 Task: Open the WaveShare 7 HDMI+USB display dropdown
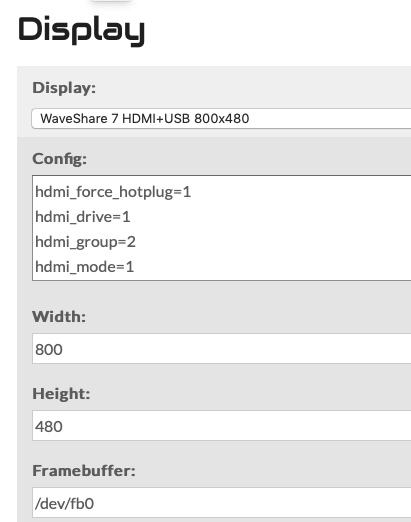coord(221,118)
